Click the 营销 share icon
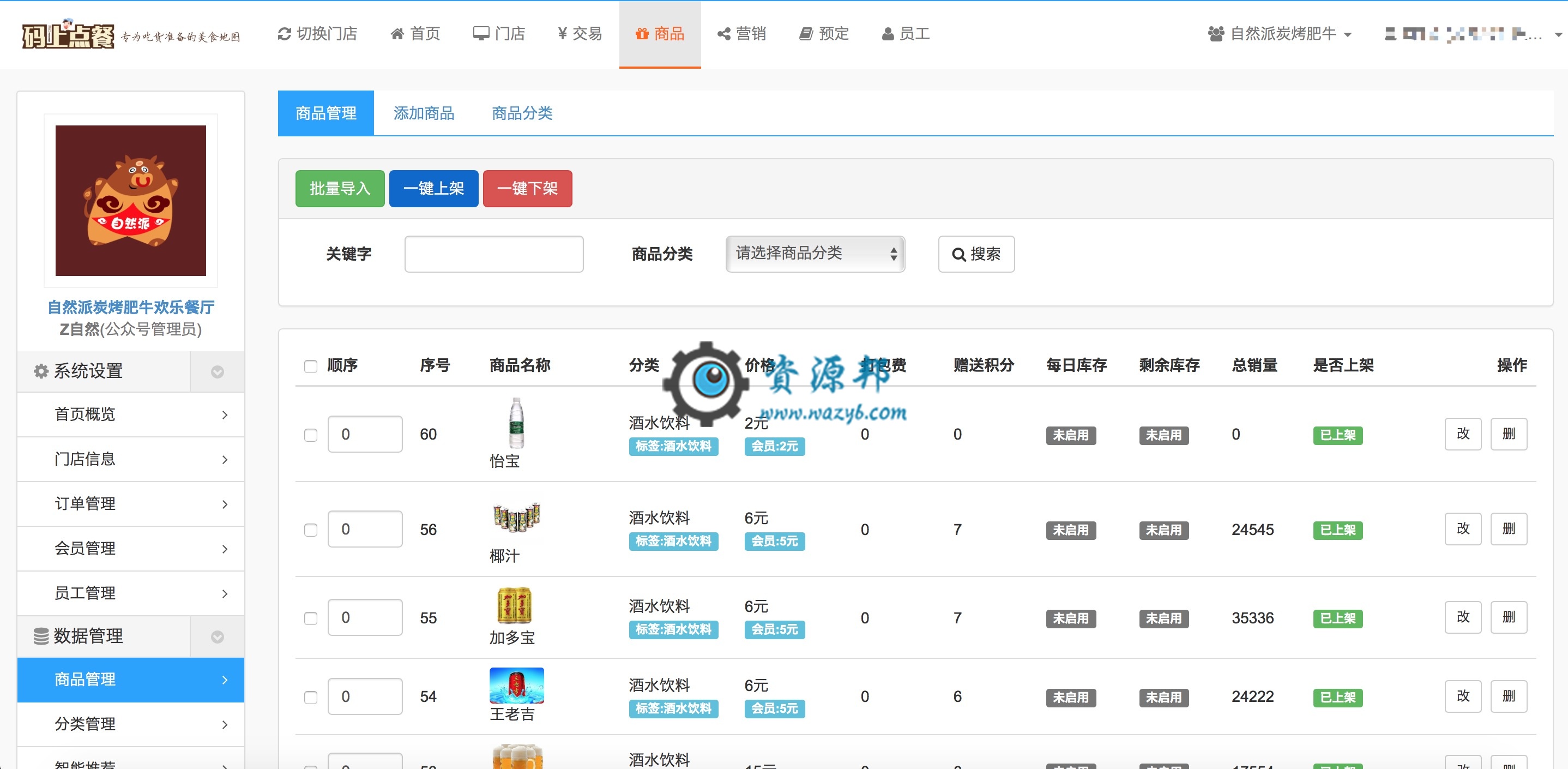This screenshot has width=1568, height=769. [723, 34]
